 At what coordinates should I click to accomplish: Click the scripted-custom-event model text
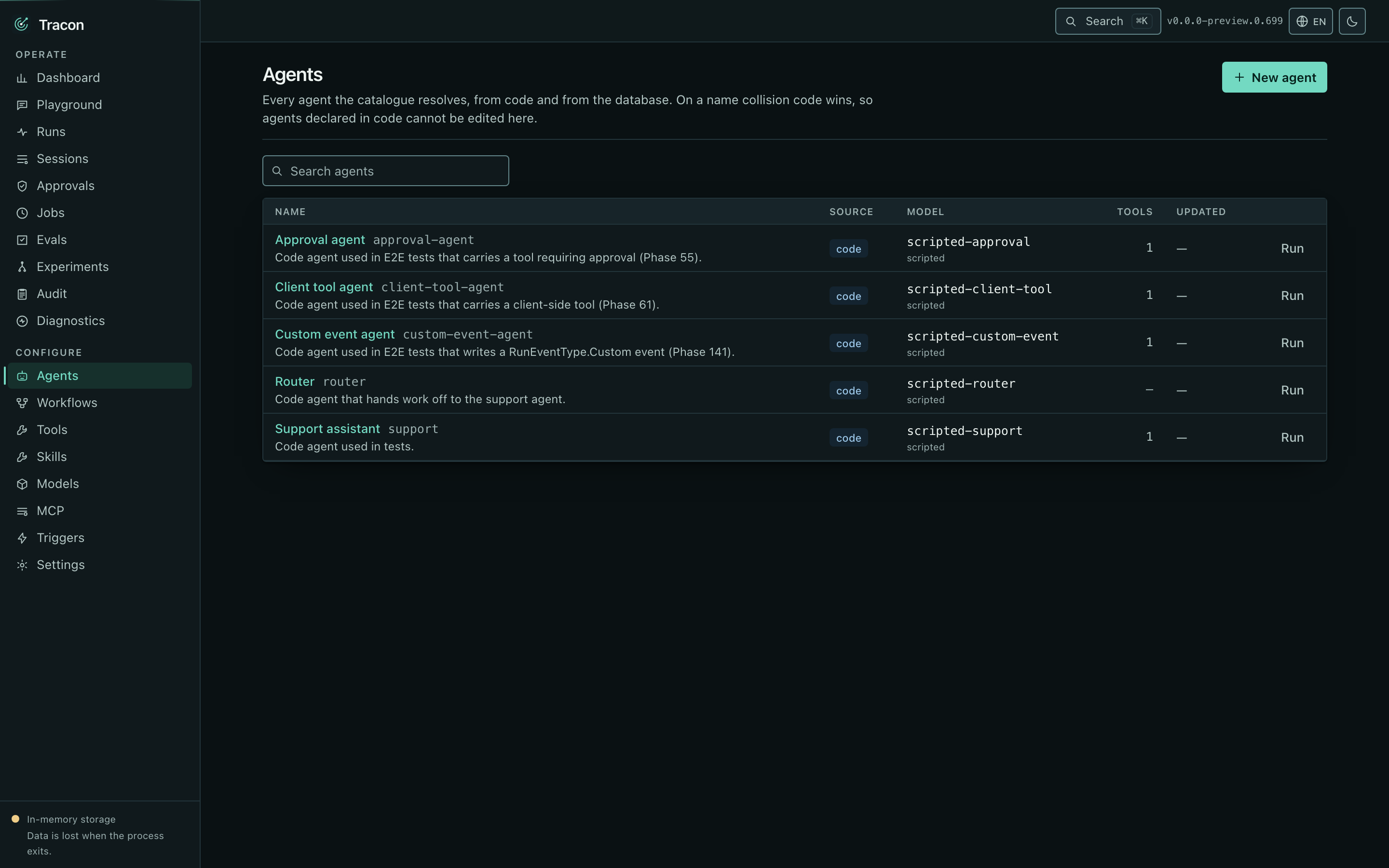tap(982, 336)
